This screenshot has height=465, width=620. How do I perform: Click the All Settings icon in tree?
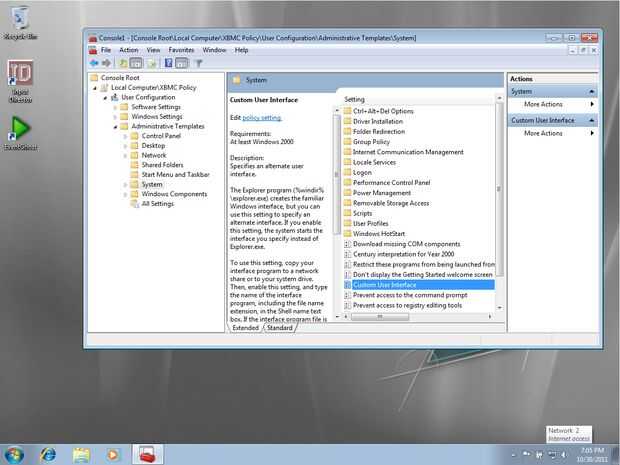point(135,204)
